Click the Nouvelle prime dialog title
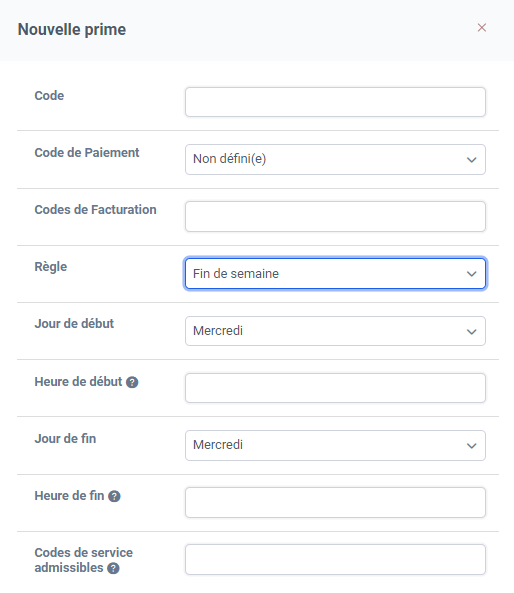This screenshot has height=593, width=514. click(72, 29)
